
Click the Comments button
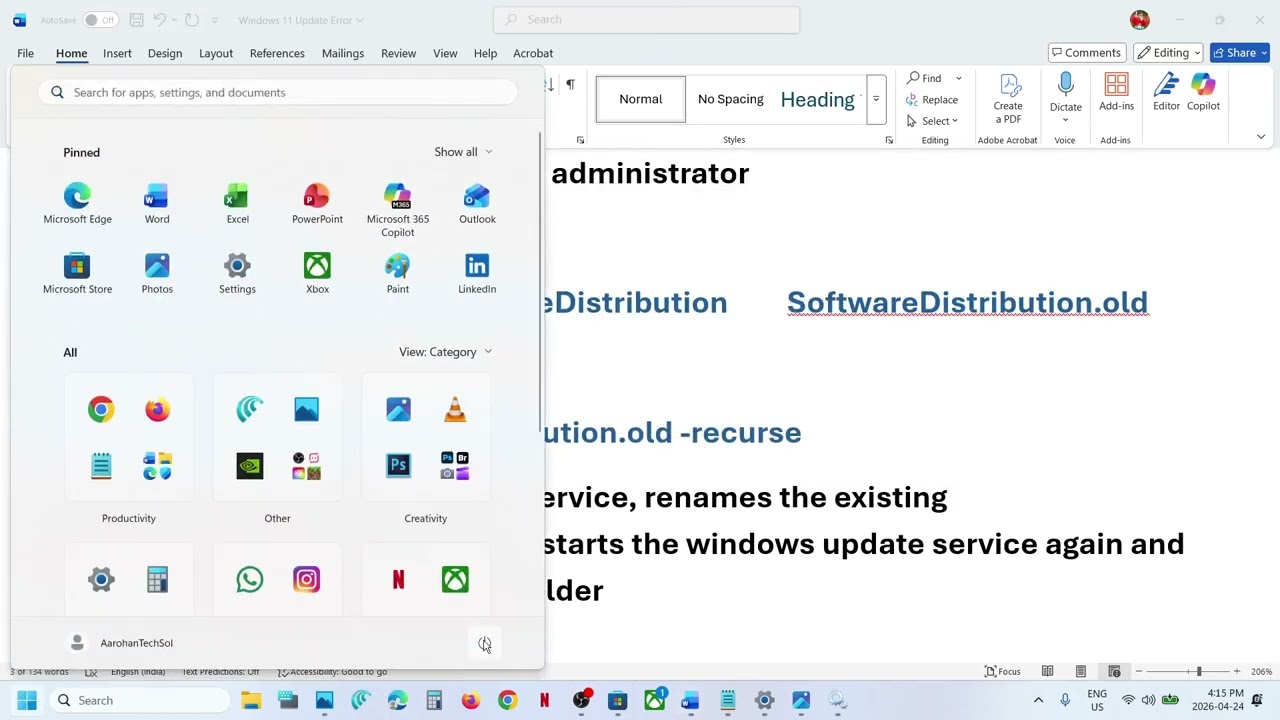pyautogui.click(x=1087, y=53)
